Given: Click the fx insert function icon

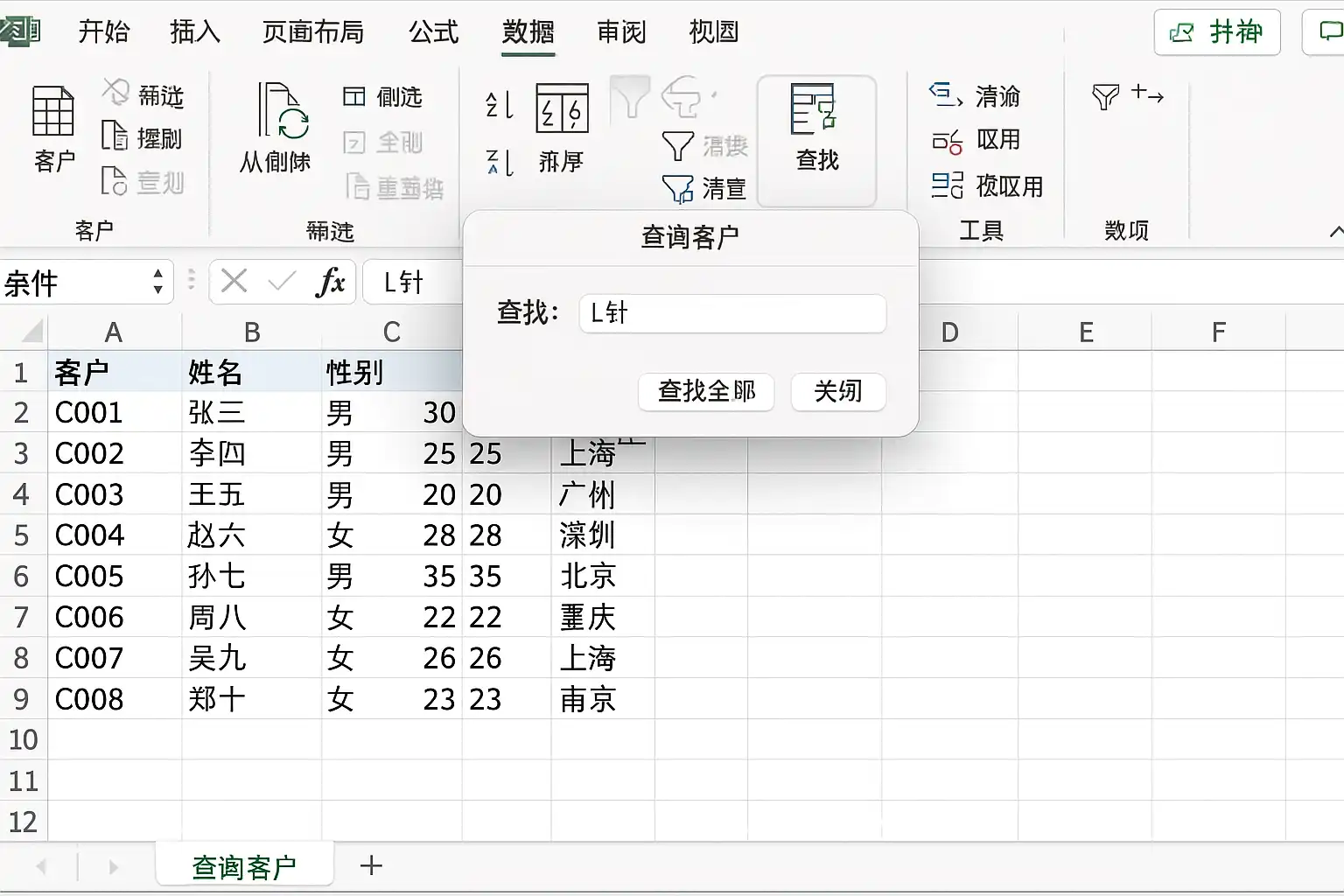Looking at the screenshot, I should (x=331, y=282).
